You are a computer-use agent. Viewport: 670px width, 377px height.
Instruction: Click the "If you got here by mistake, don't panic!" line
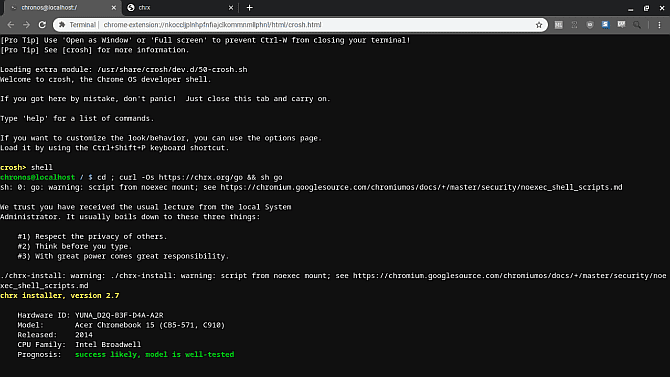pyautogui.click(x=165, y=99)
